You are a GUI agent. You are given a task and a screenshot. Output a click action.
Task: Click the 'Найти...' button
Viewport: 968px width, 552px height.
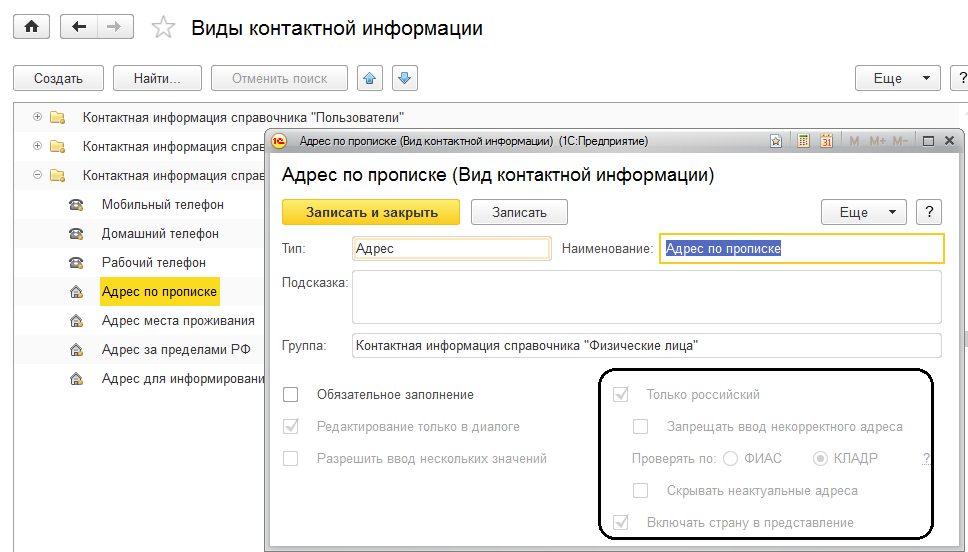[x=157, y=78]
